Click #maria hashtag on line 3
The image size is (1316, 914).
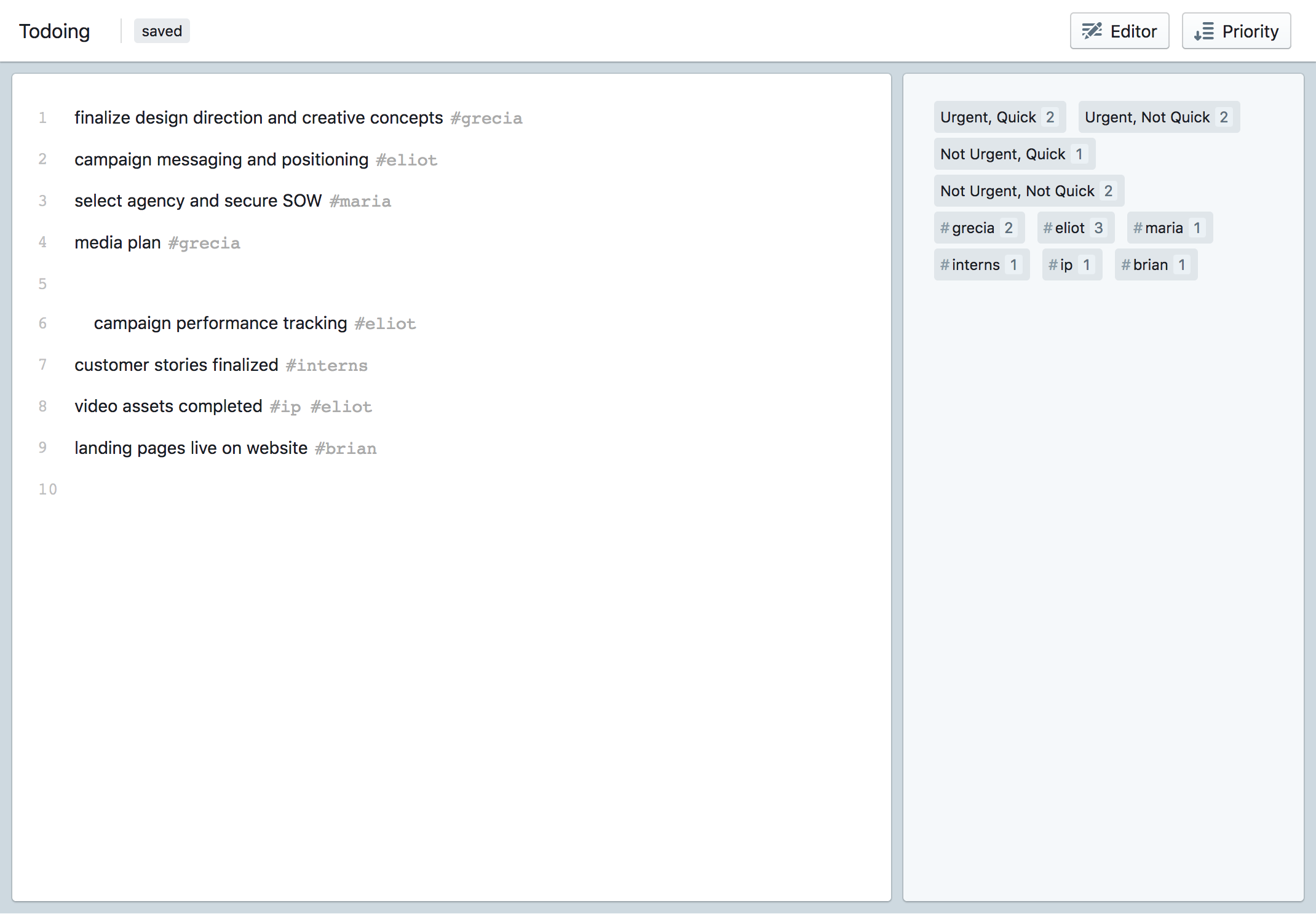(360, 201)
